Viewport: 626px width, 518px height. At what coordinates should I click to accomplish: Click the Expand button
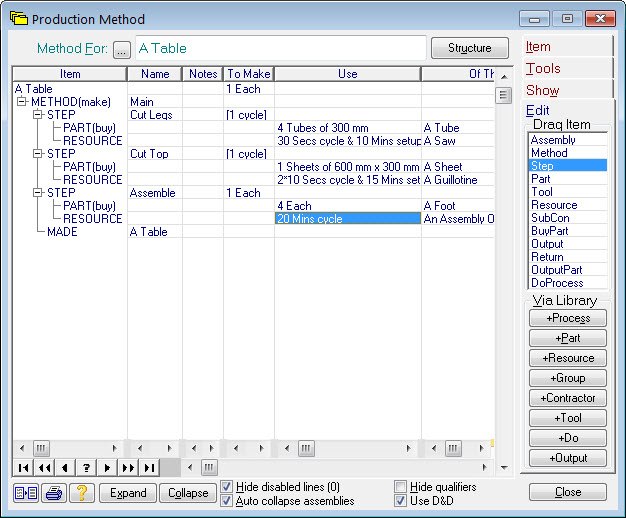(128, 493)
